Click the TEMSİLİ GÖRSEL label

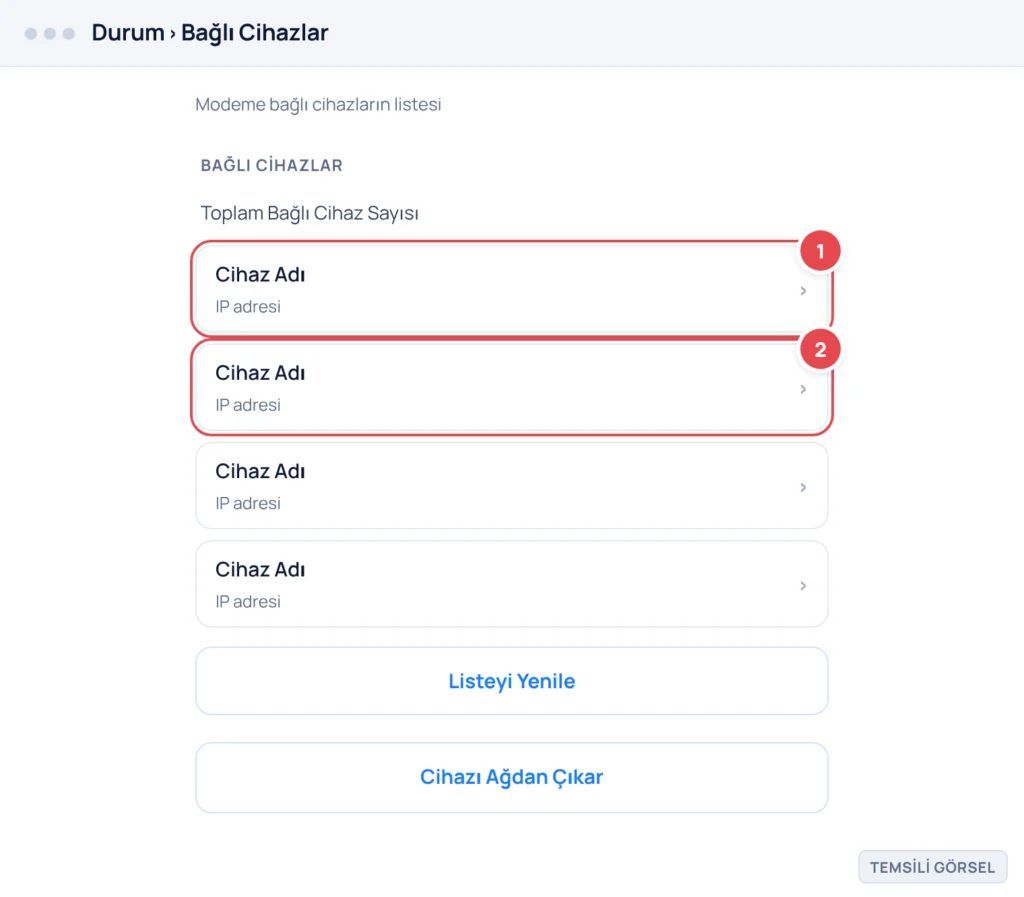coord(933,867)
